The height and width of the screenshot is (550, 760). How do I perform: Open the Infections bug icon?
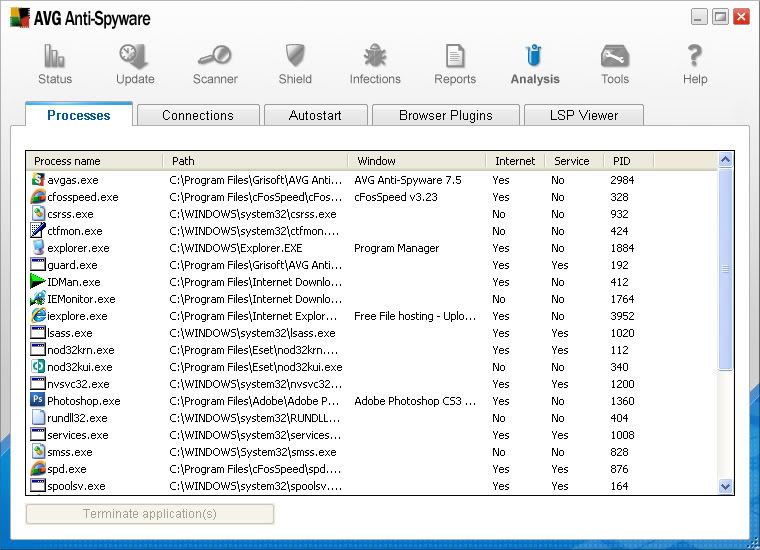[375, 55]
